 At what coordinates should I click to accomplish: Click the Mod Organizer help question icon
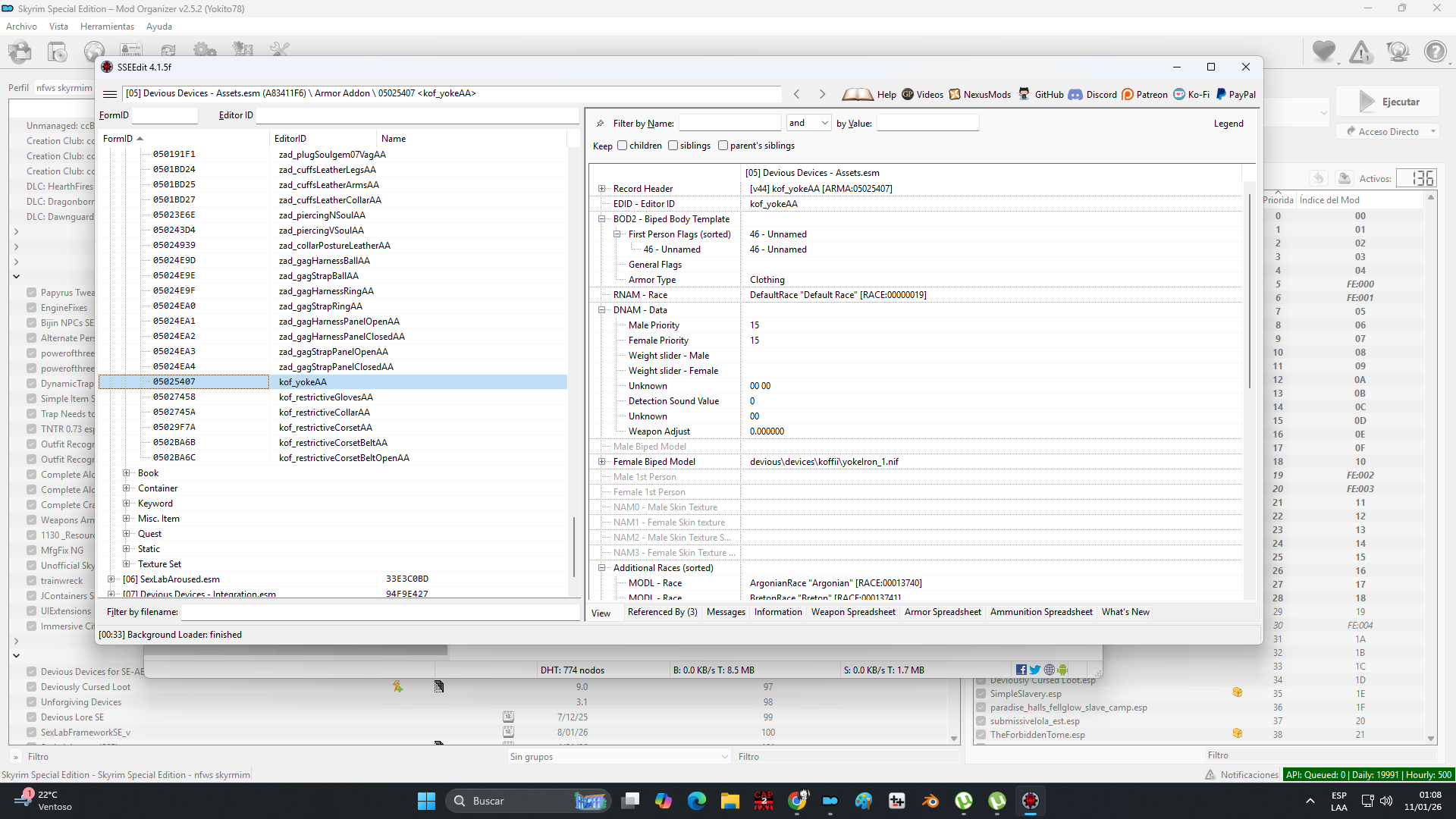(1435, 52)
